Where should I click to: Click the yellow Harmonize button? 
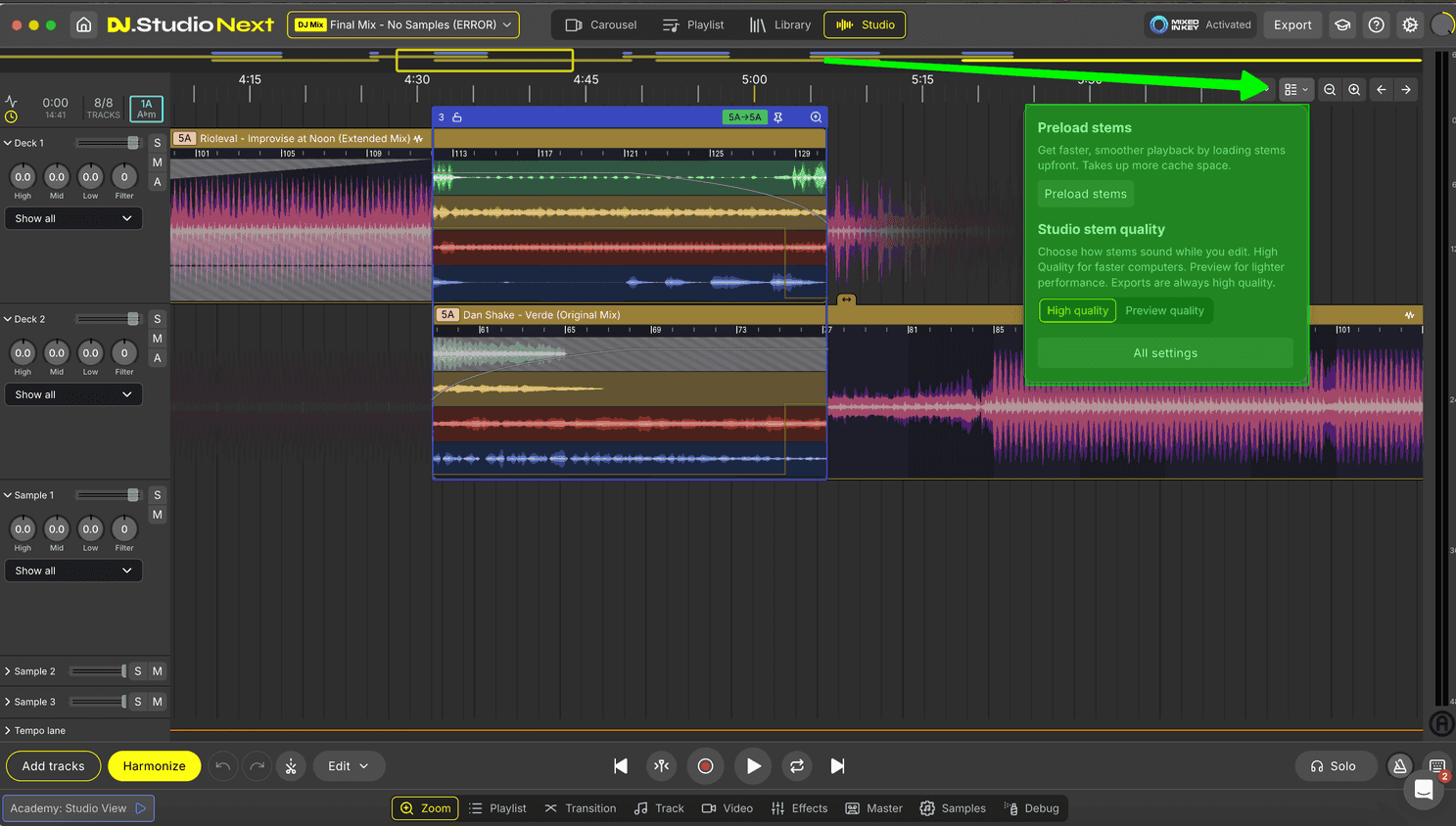click(x=154, y=766)
